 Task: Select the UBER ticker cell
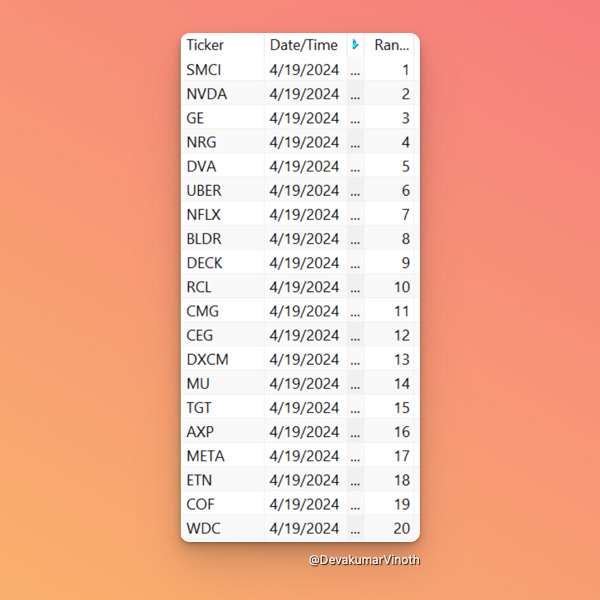222,190
